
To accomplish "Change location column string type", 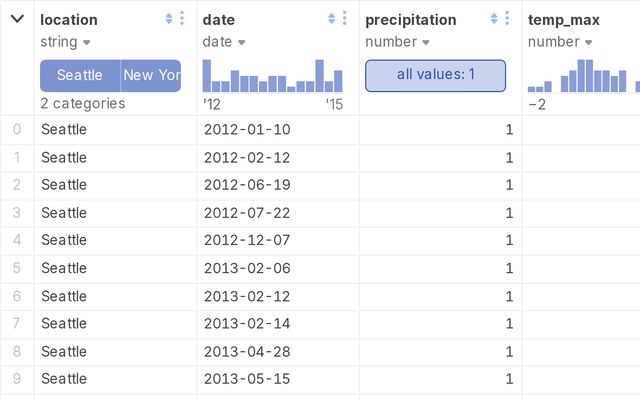I will [66, 42].
